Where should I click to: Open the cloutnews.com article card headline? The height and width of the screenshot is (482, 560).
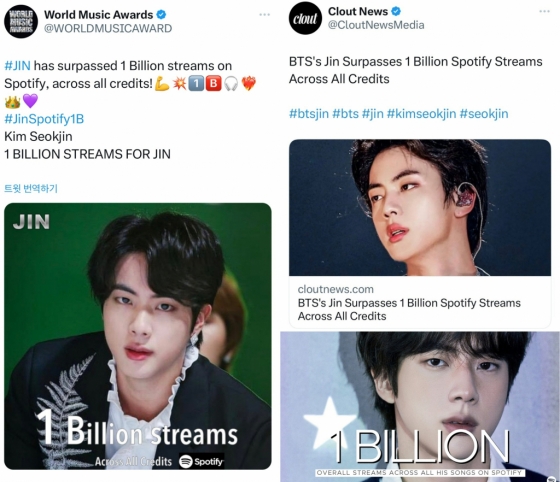click(409, 310)
